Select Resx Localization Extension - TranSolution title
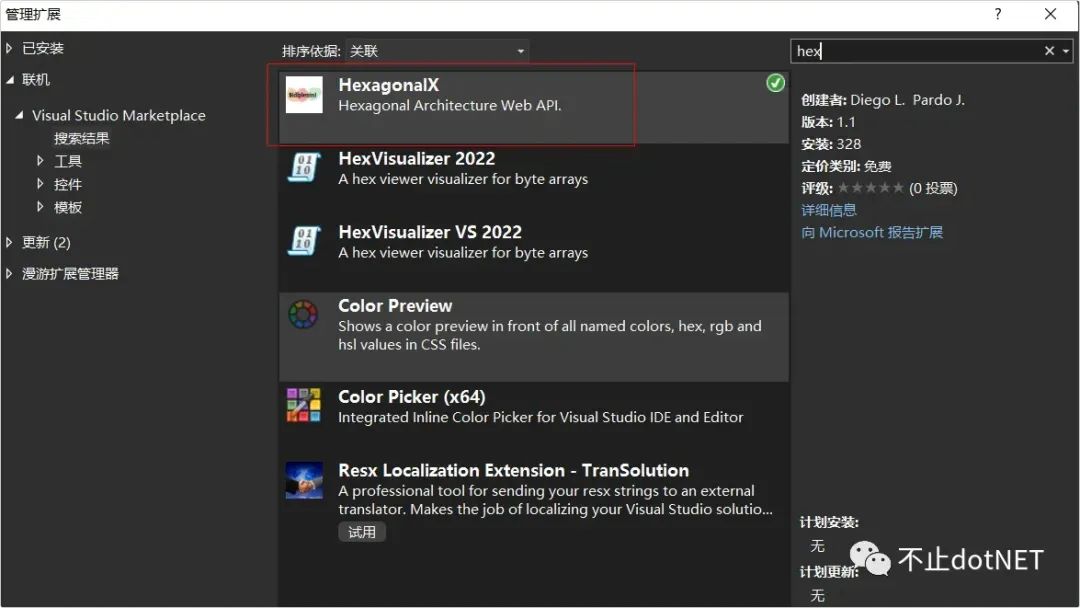The height and width of the screenshot is (608, 1080). coord(514,470)
